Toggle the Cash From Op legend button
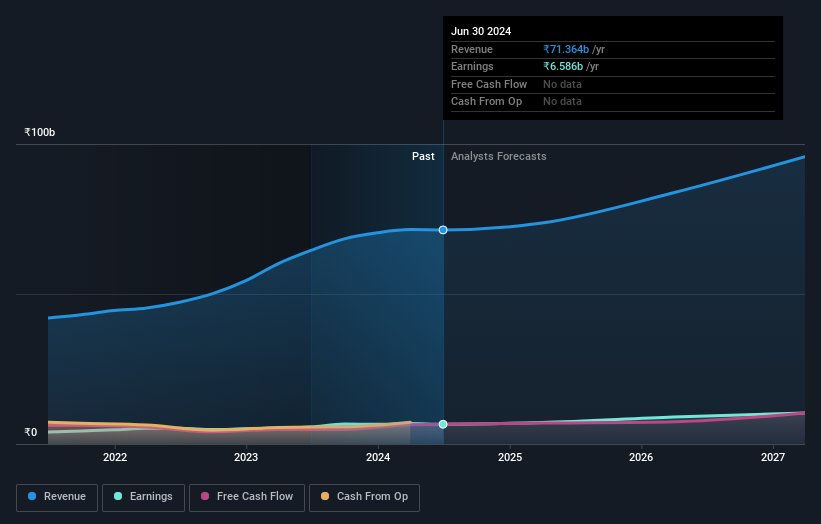Viewport: 821px width, 524px height. (x=364, y=497)
